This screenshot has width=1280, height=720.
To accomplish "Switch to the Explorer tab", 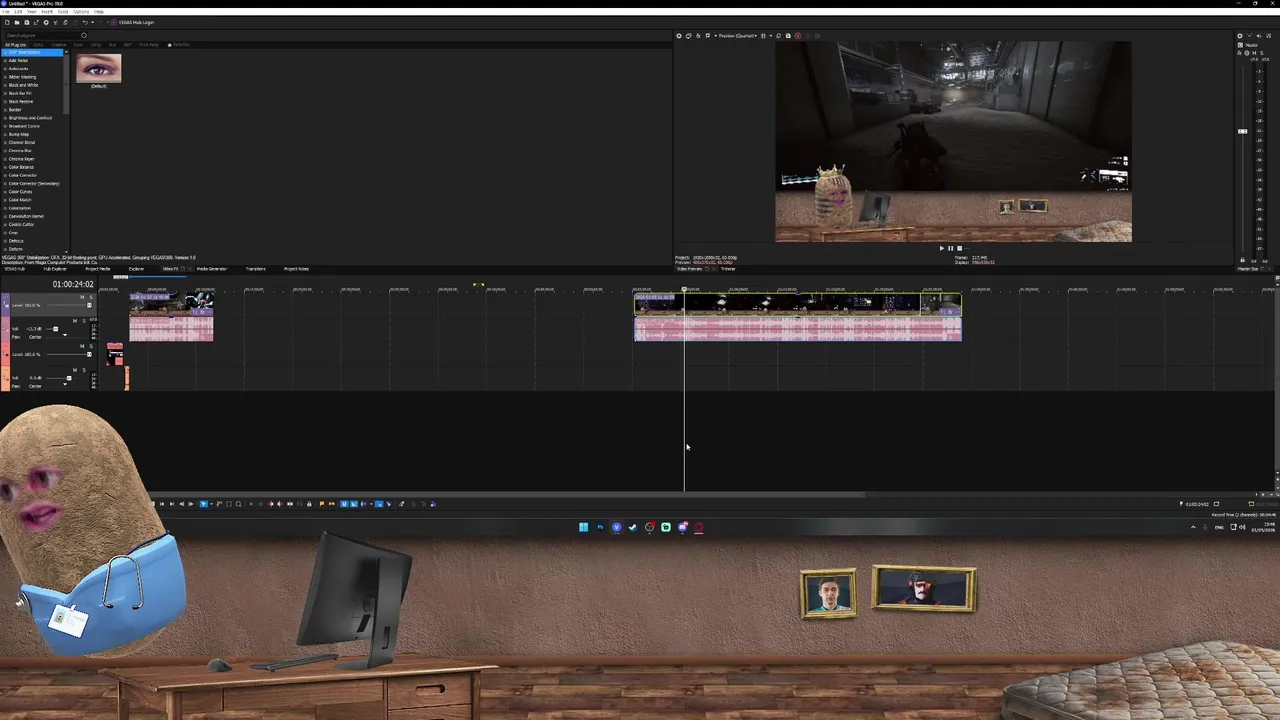I will 136,268.
